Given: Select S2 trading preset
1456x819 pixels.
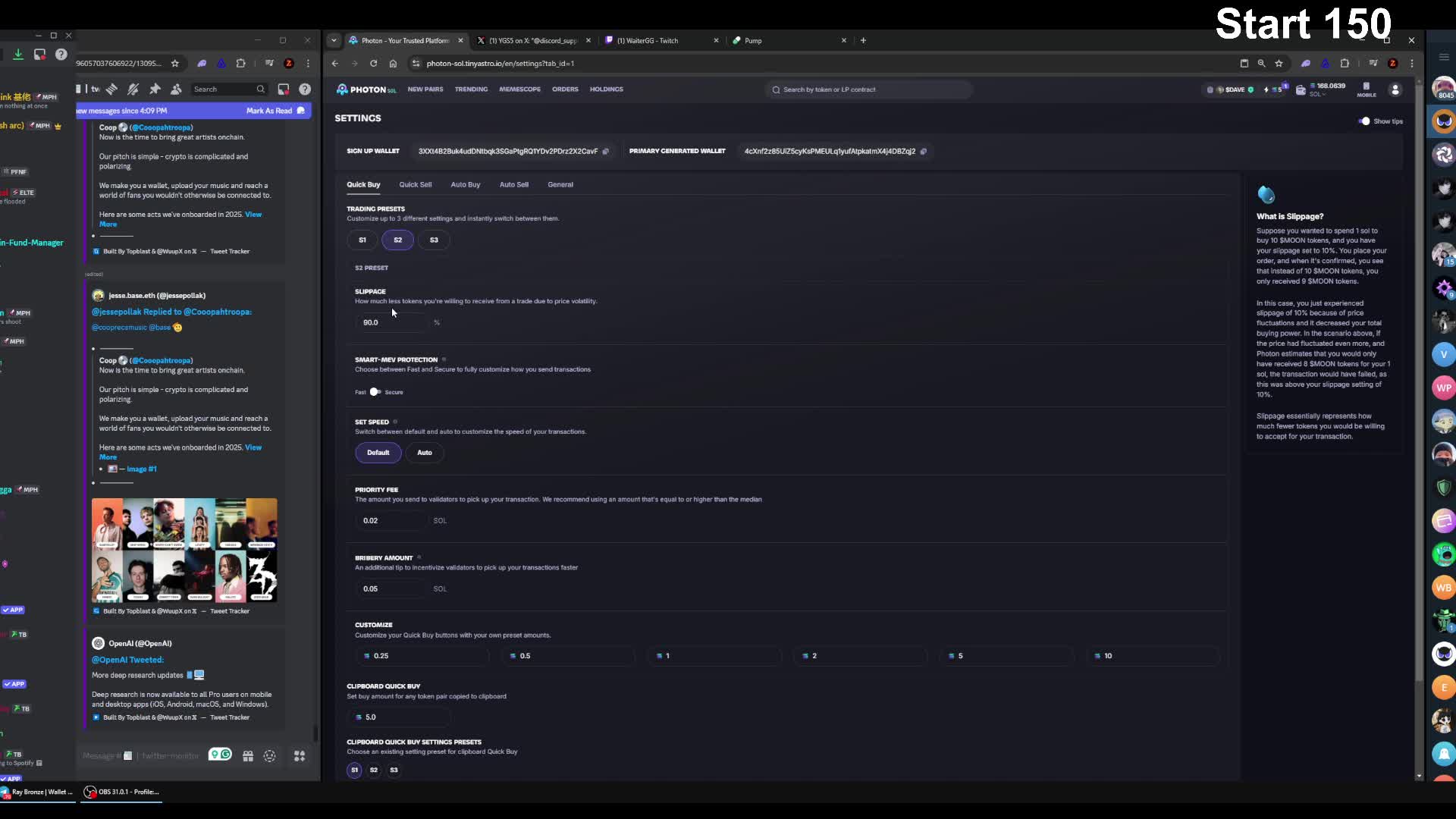Looking at the screenshot, I should click(397, 240).
